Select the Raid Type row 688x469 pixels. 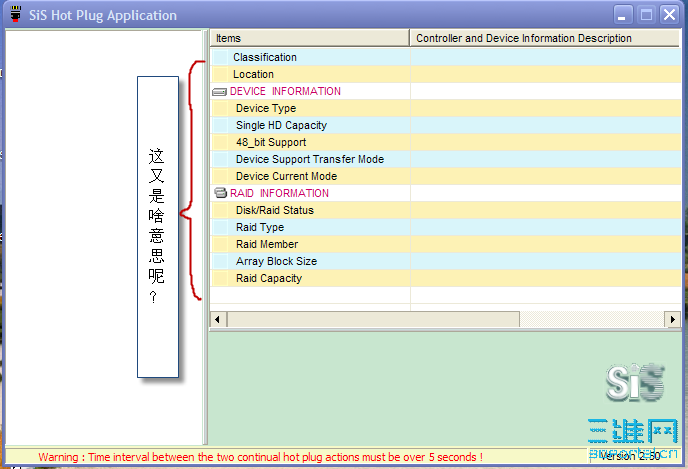(x=446, y=227)
